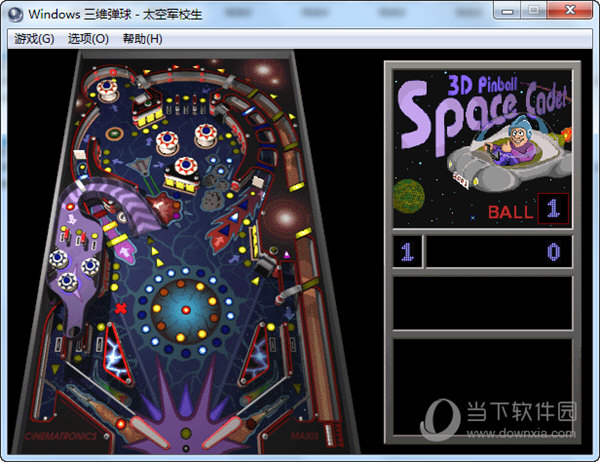The image size is (600, 462).
Task: Close the pinball window
Action: coord(570,11)
